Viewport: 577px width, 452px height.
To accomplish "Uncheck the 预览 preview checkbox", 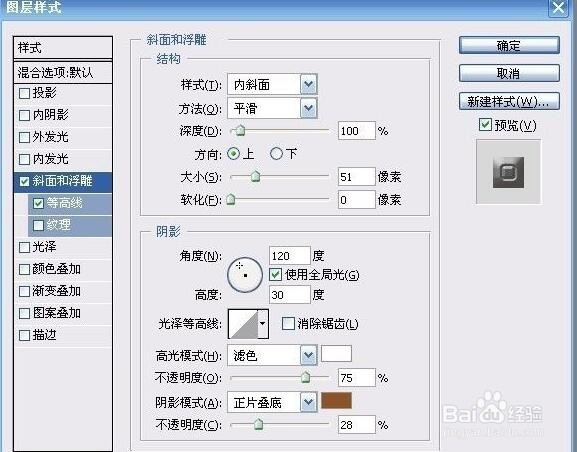I will click(x=485, y=125).
